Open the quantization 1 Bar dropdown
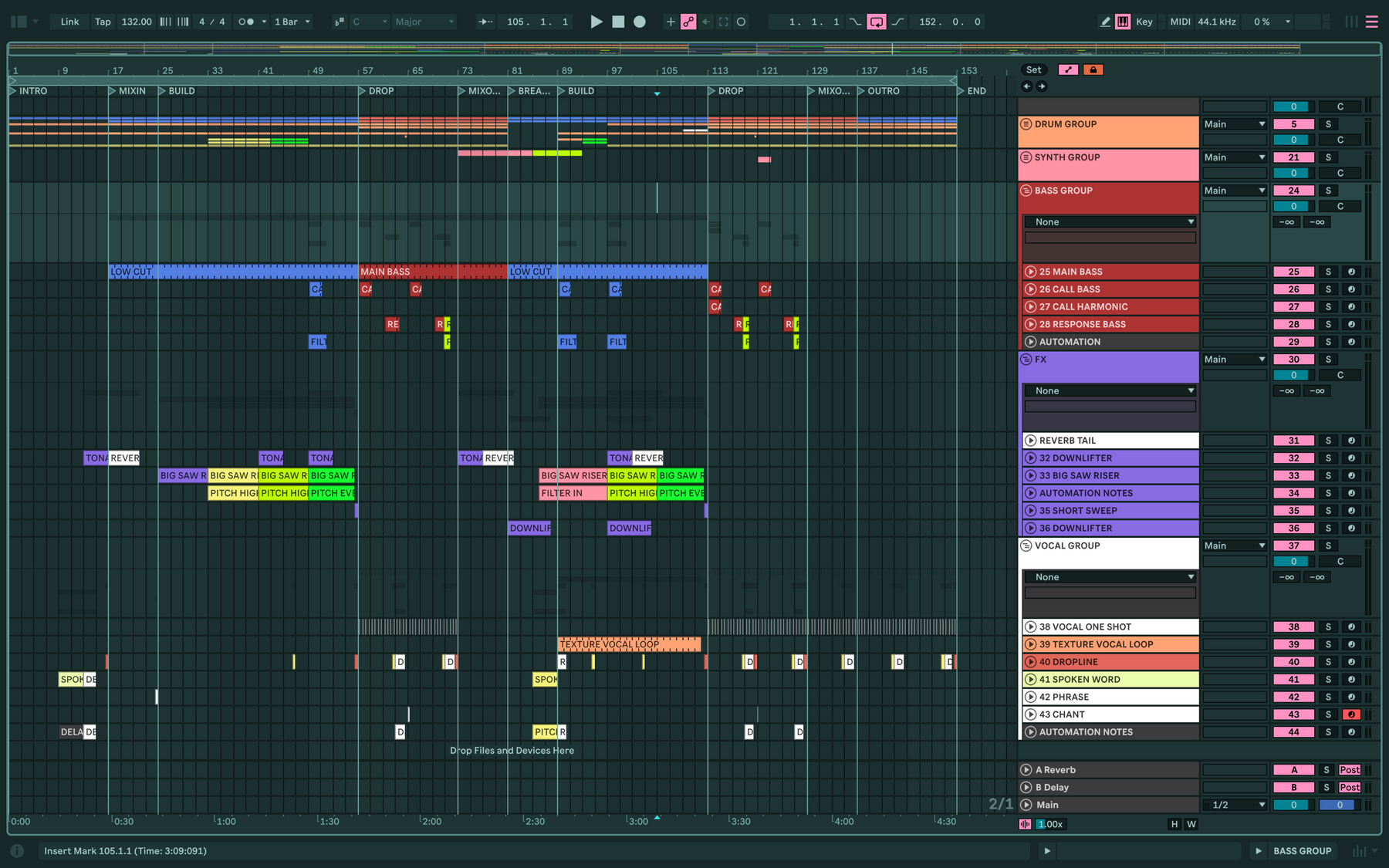 [x=292, y=22]
